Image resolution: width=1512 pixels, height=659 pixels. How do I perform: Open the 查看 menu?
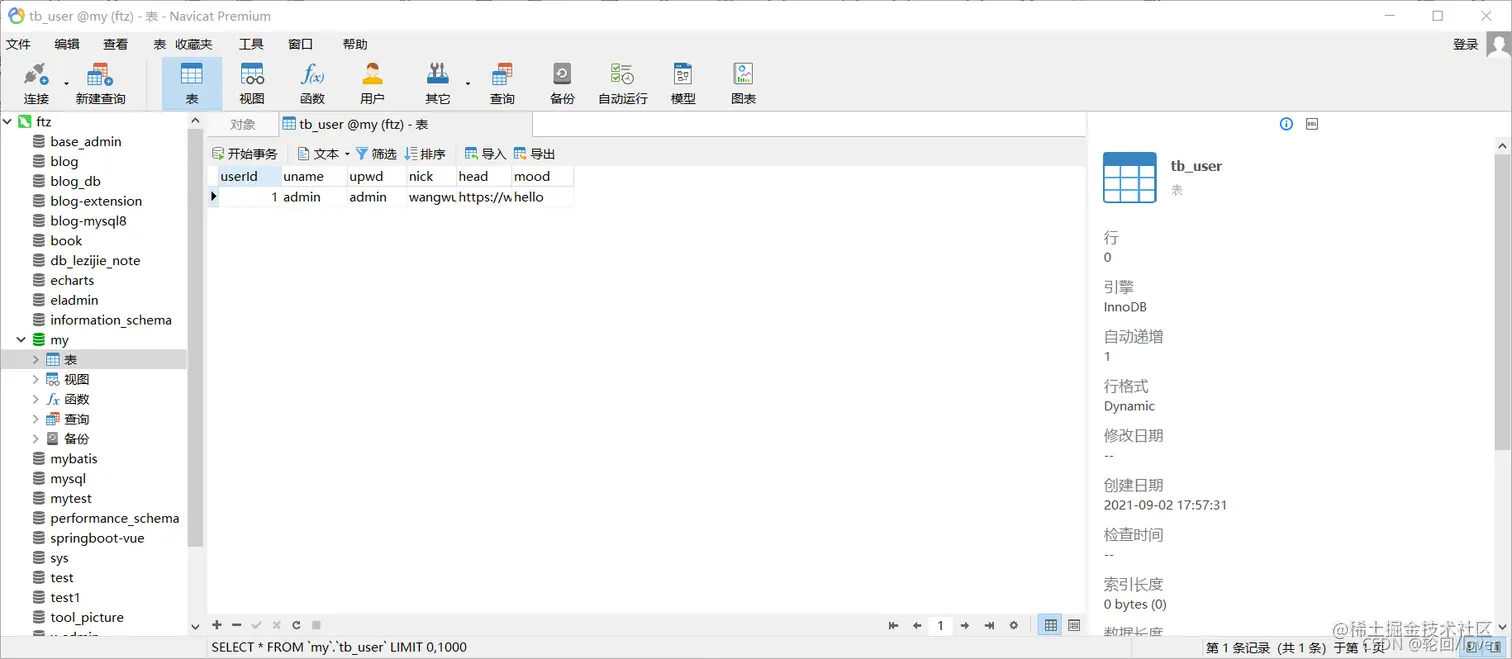pos(115,44)
